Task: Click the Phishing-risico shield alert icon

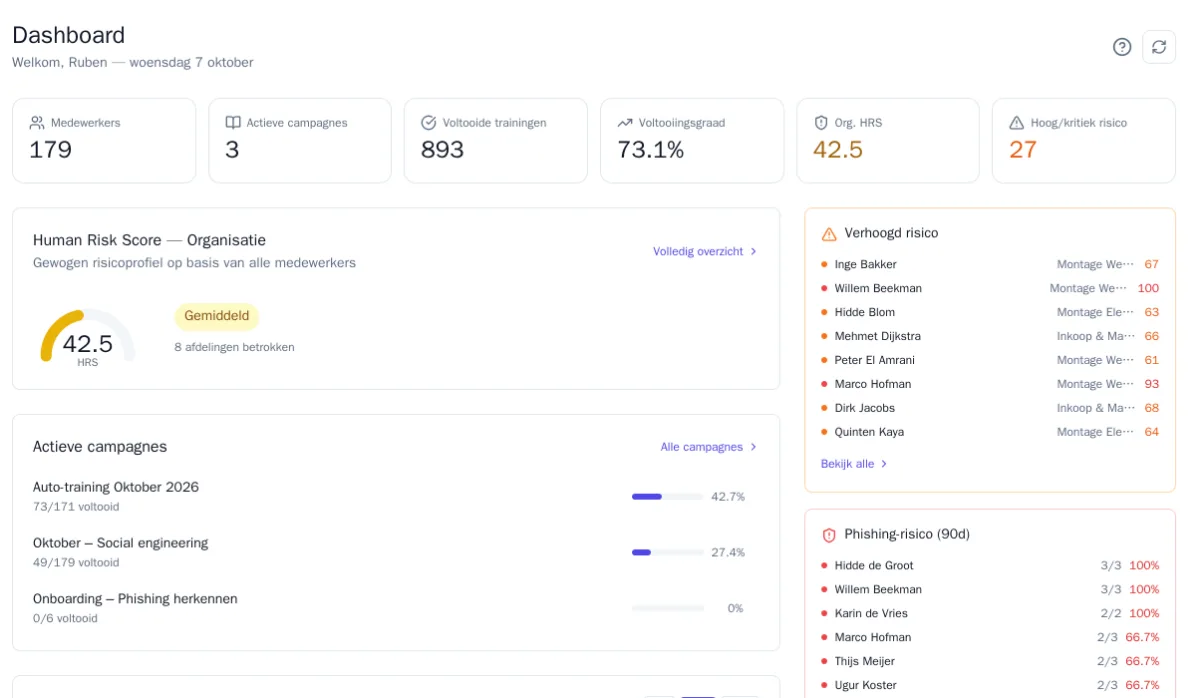Action: (x=829, y=535)
